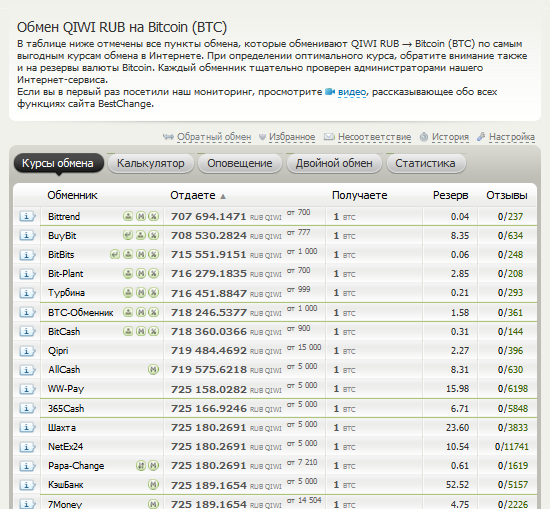Open info icon for Bit-Plant row
This screenshot has height=509, width=550.
pyautogui.click(x=27, y=274)
